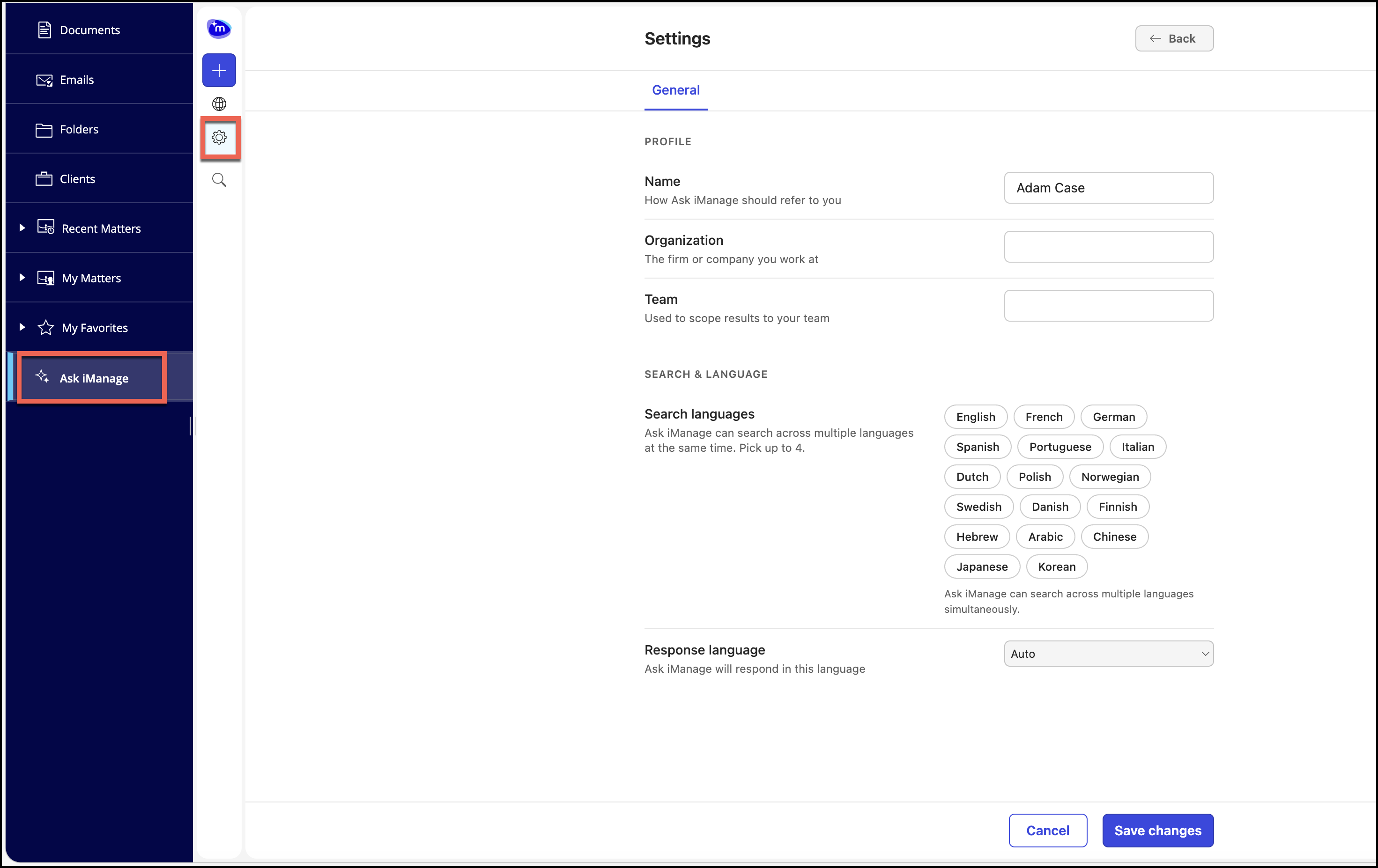
Task: Click the magnifier search icon
Action: 219,180
